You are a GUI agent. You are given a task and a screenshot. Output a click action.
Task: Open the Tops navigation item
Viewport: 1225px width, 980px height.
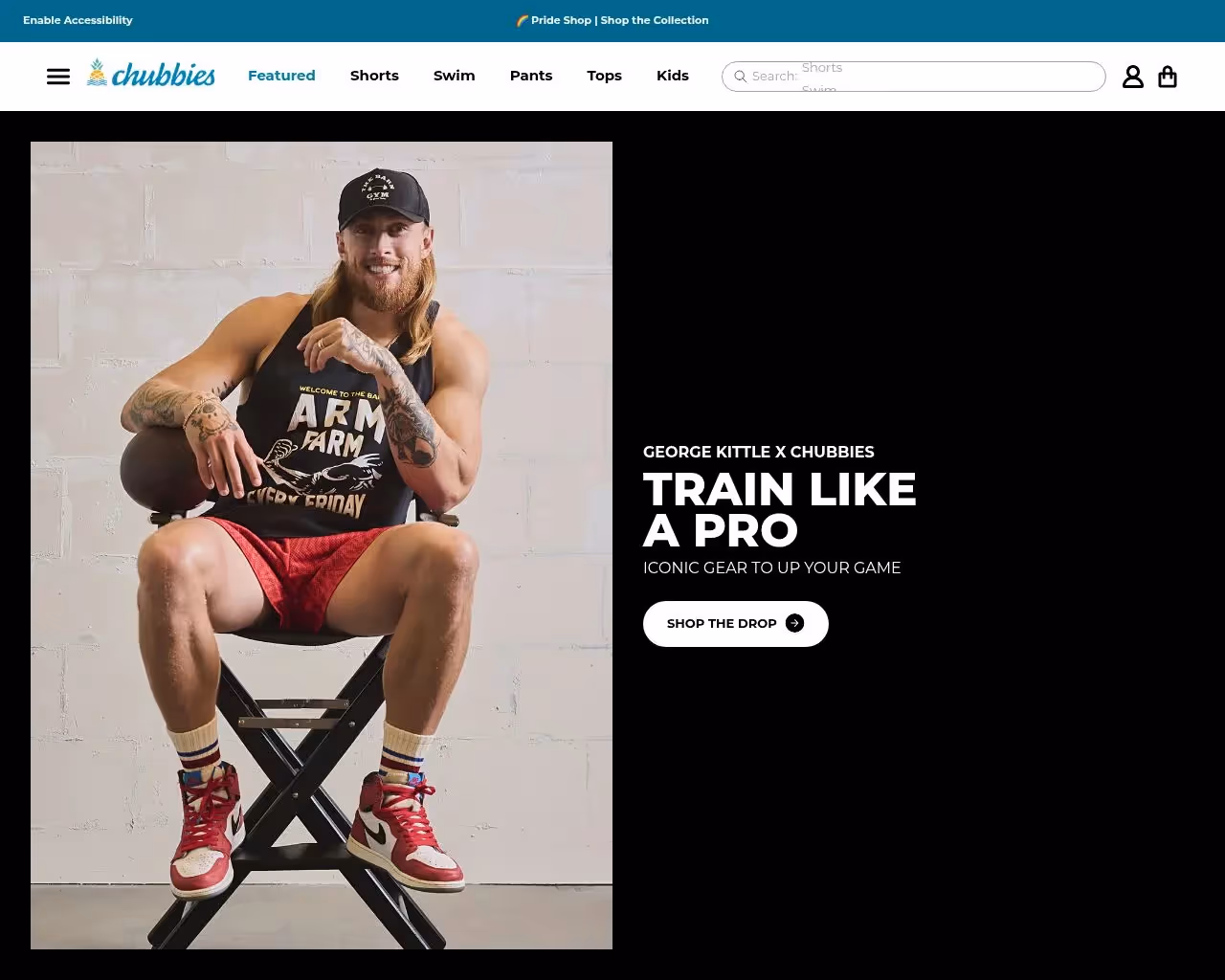(605, 76)
